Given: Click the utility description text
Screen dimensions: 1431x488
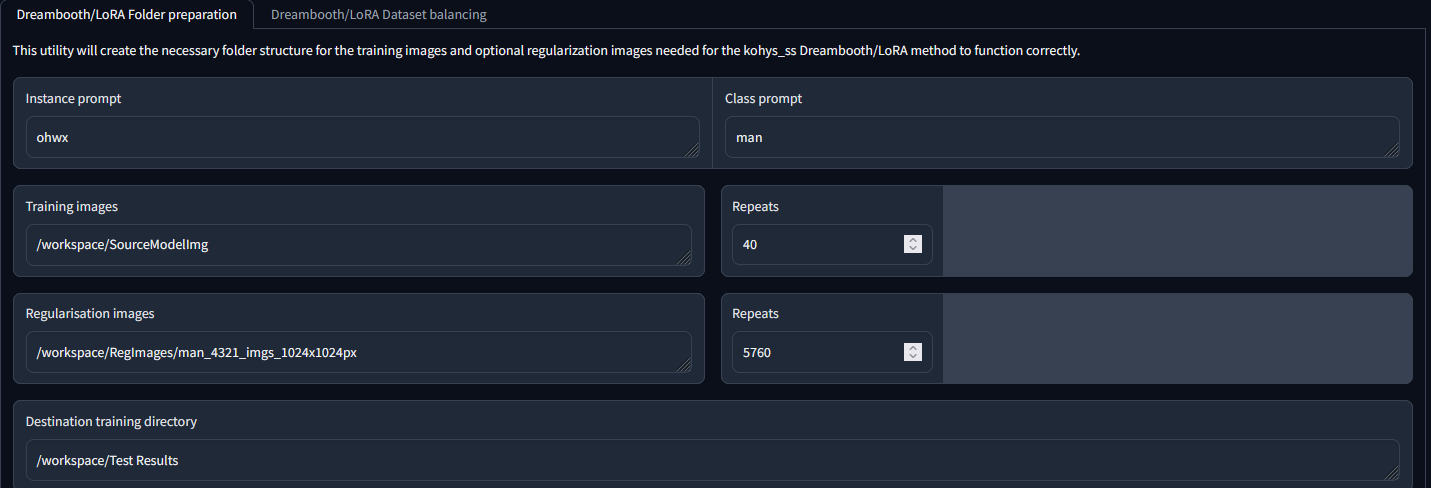Looking at the screenshot, I should coord(546,51).
